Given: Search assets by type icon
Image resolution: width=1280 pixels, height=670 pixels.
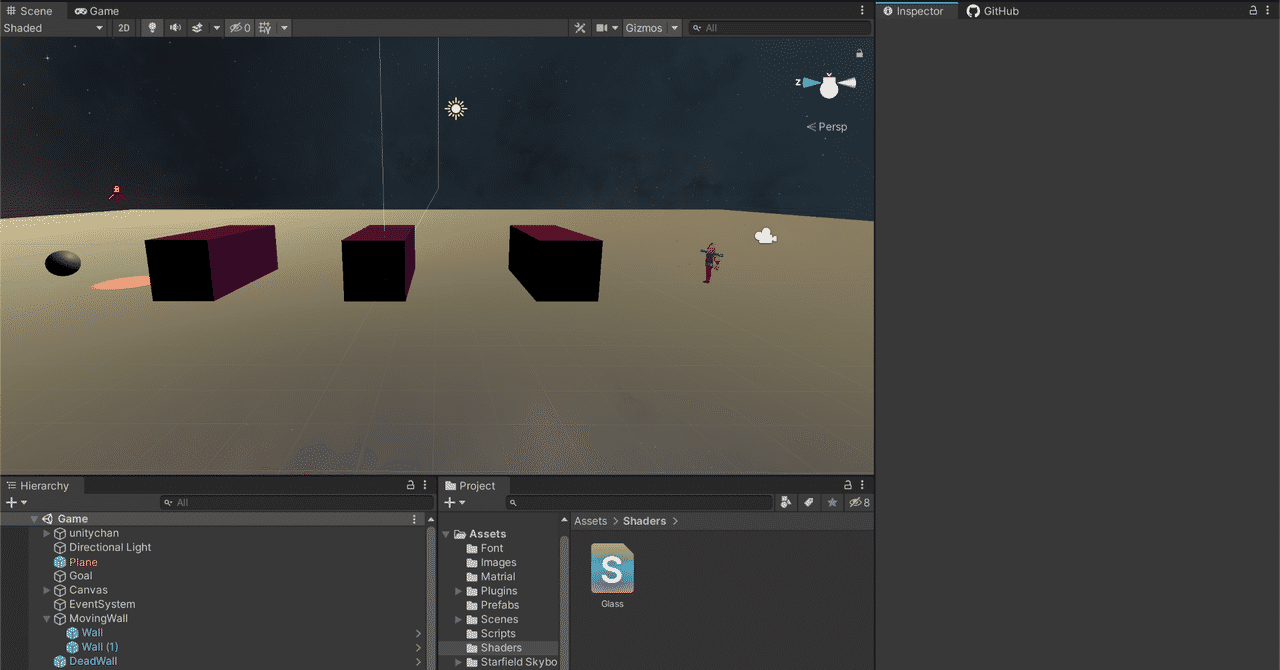Looking at the screenshot, I should (x=786, y=503).
